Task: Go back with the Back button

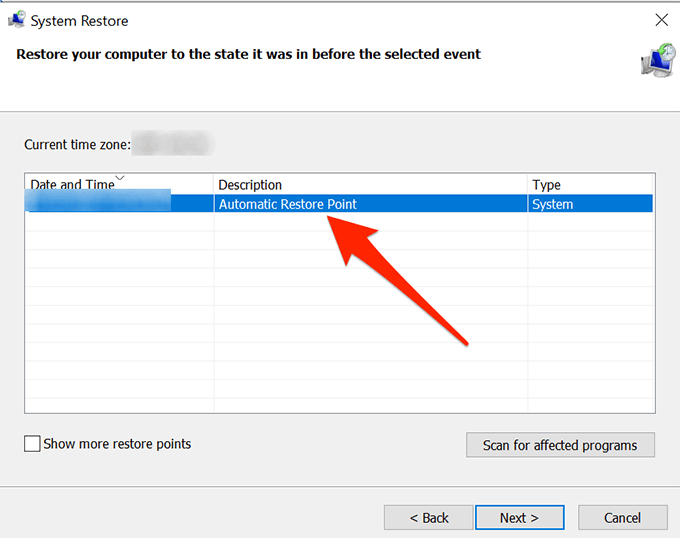Action: (429, 518)
